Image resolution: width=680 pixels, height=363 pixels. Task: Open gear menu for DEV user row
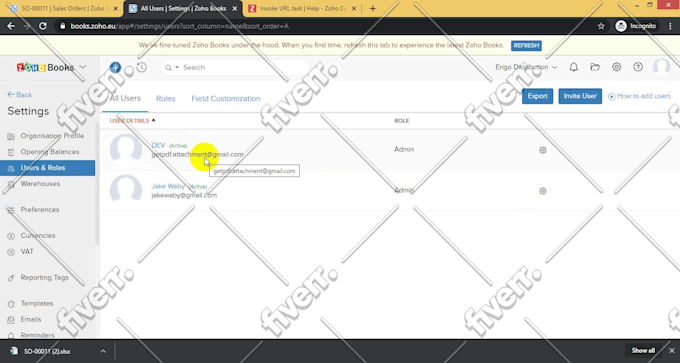point(543,150)
